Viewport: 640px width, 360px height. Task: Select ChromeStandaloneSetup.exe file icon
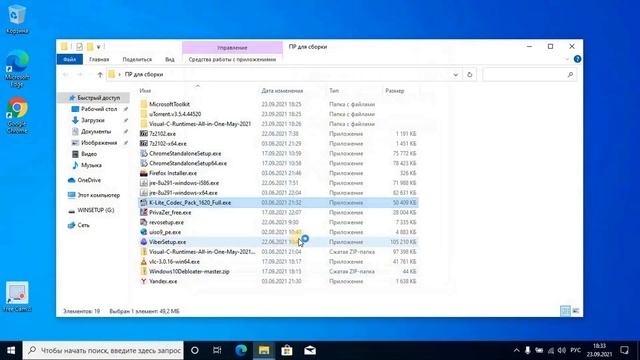pyautogui.click(x=144, y=153)
